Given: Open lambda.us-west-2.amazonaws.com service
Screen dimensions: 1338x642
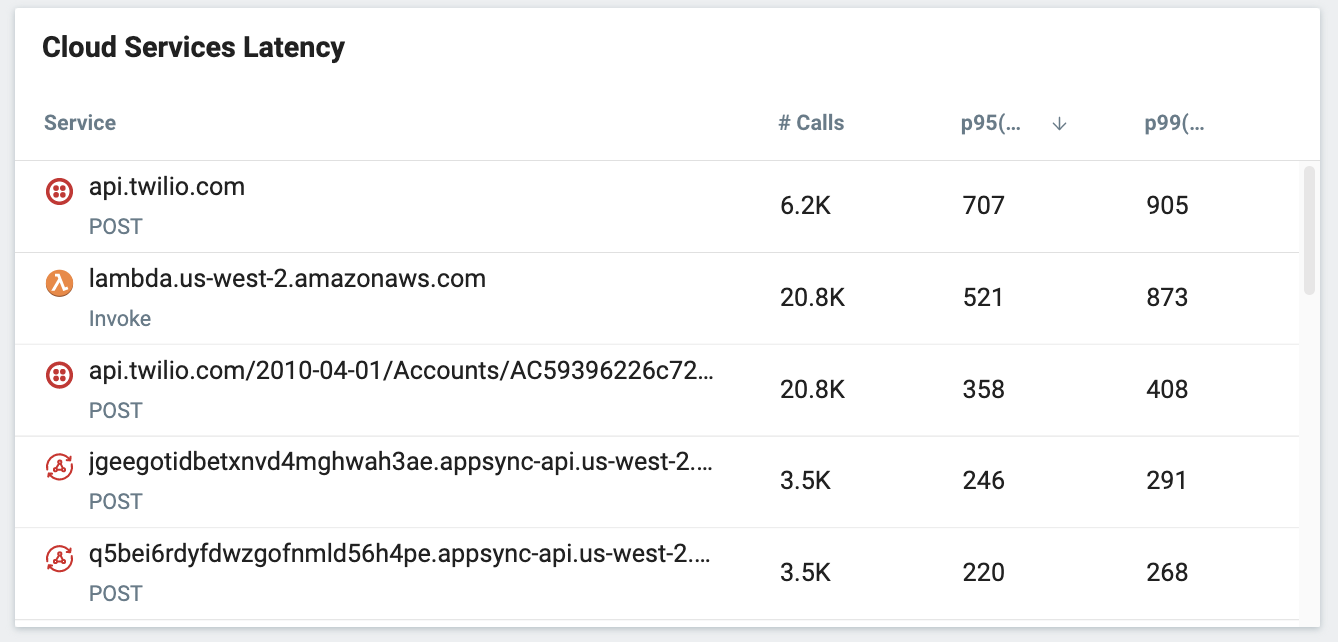Looking at the screenshot, I should click(287, 279).
